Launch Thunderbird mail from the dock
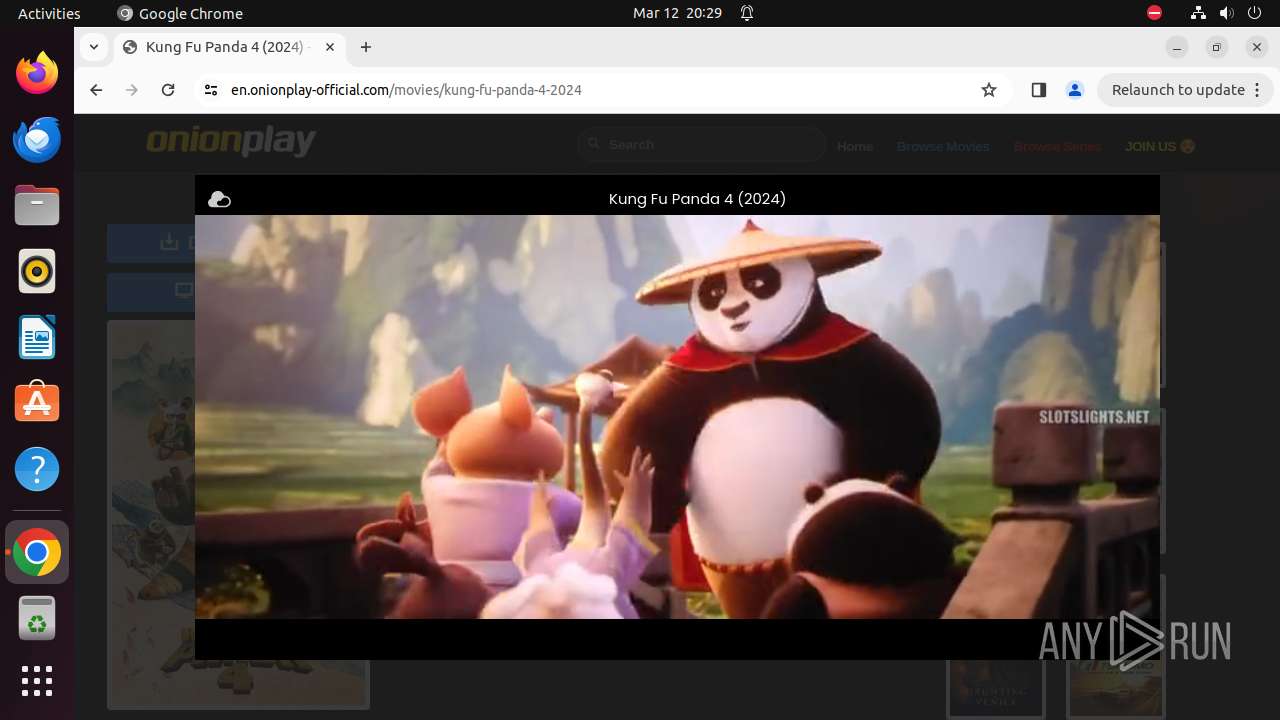The width and height of the screenshot is (1280, 720). click(37, 139)
